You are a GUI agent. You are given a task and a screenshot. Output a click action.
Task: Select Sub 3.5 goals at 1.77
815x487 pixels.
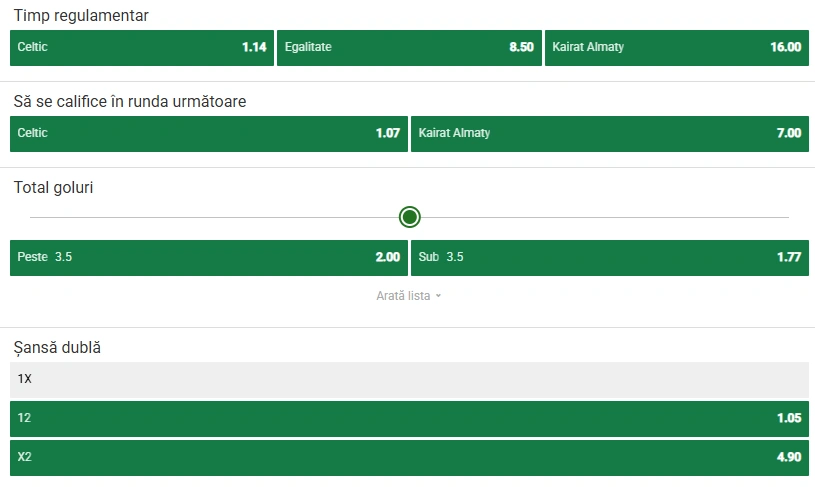[x=610, y=258]
